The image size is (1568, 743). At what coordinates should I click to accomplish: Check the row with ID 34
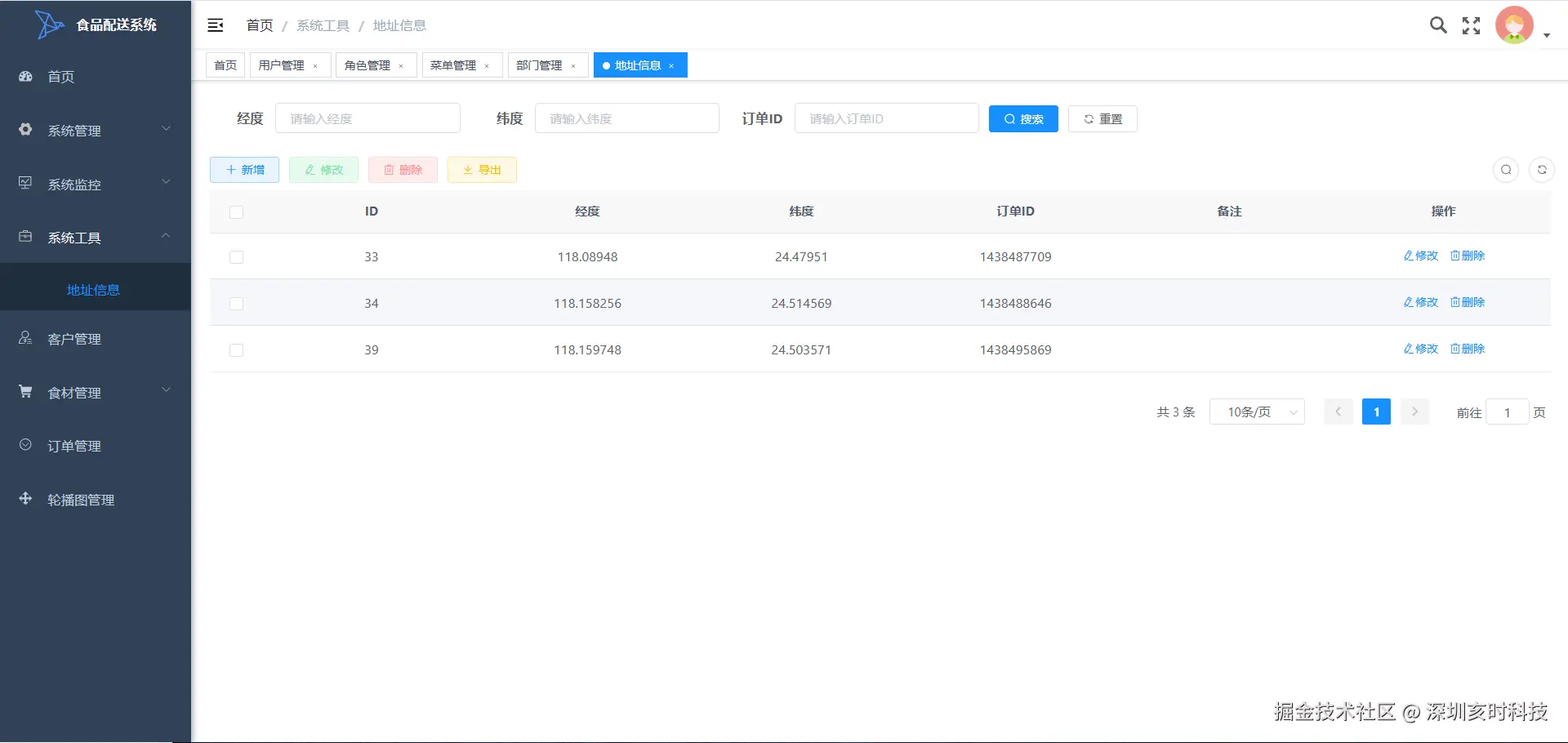[237, 304]
